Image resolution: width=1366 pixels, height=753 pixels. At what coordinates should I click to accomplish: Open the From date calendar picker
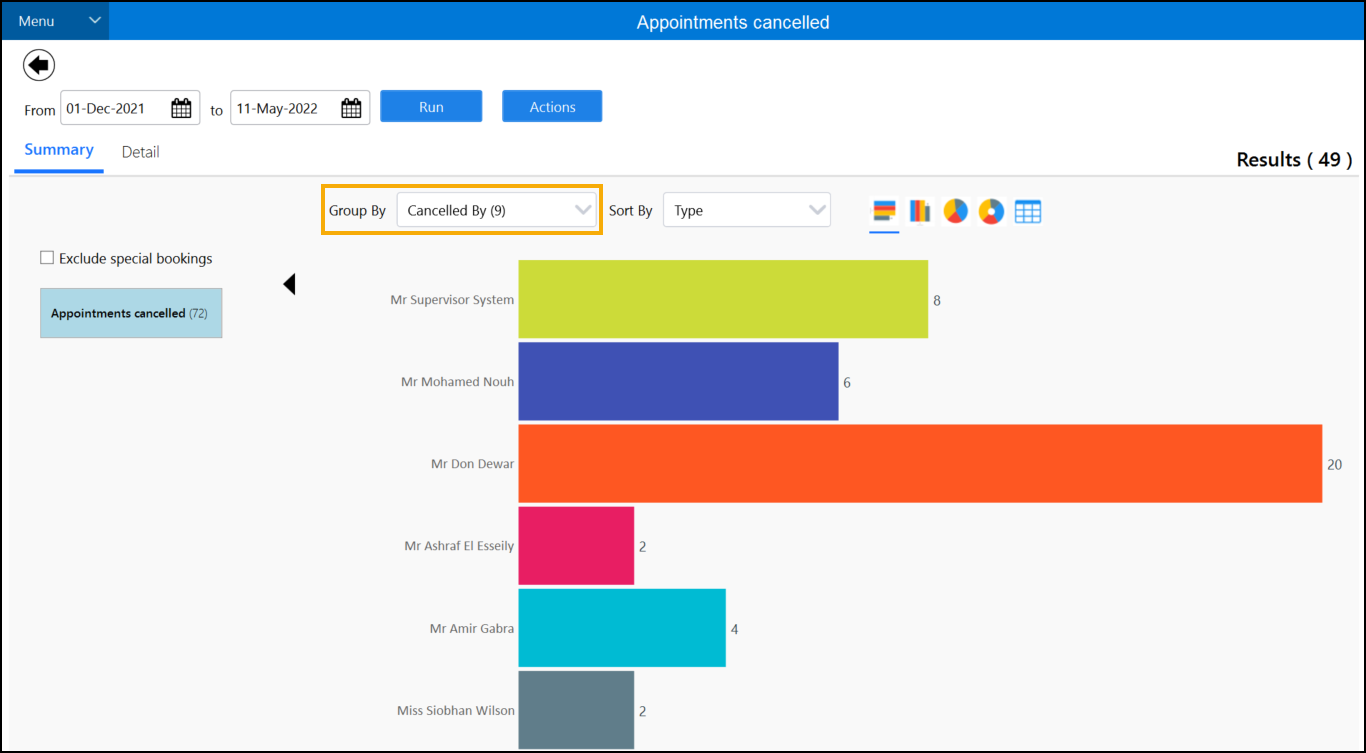tap(181, 108)
